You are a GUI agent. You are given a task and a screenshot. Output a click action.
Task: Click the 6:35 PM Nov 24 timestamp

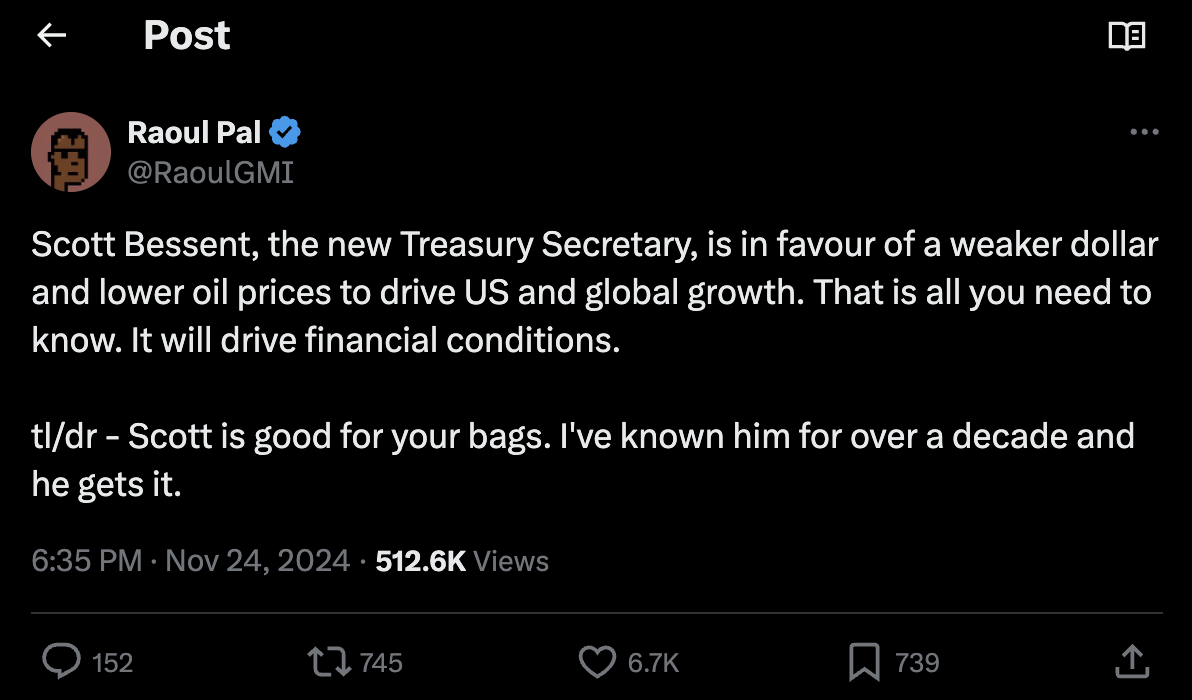[x=190, y=561]
